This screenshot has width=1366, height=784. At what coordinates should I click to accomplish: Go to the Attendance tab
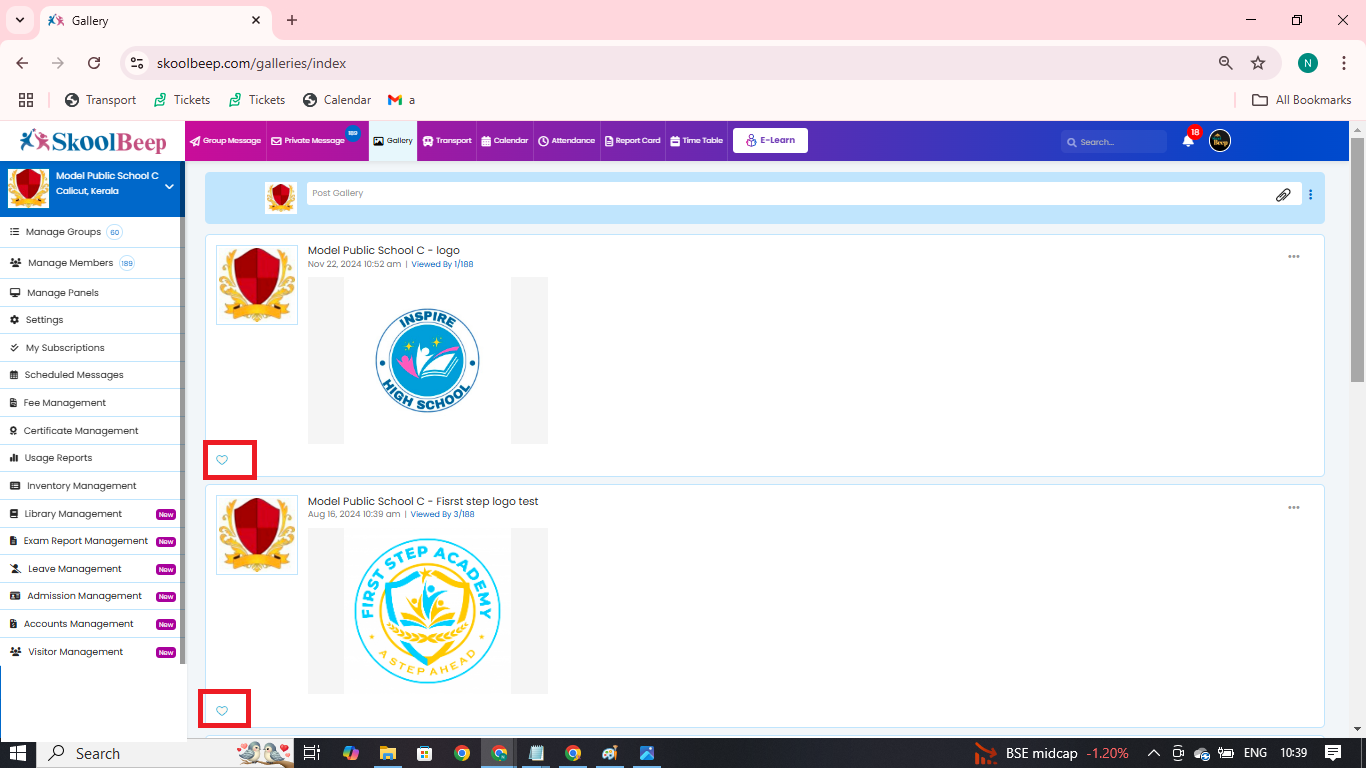click(567, 141)
